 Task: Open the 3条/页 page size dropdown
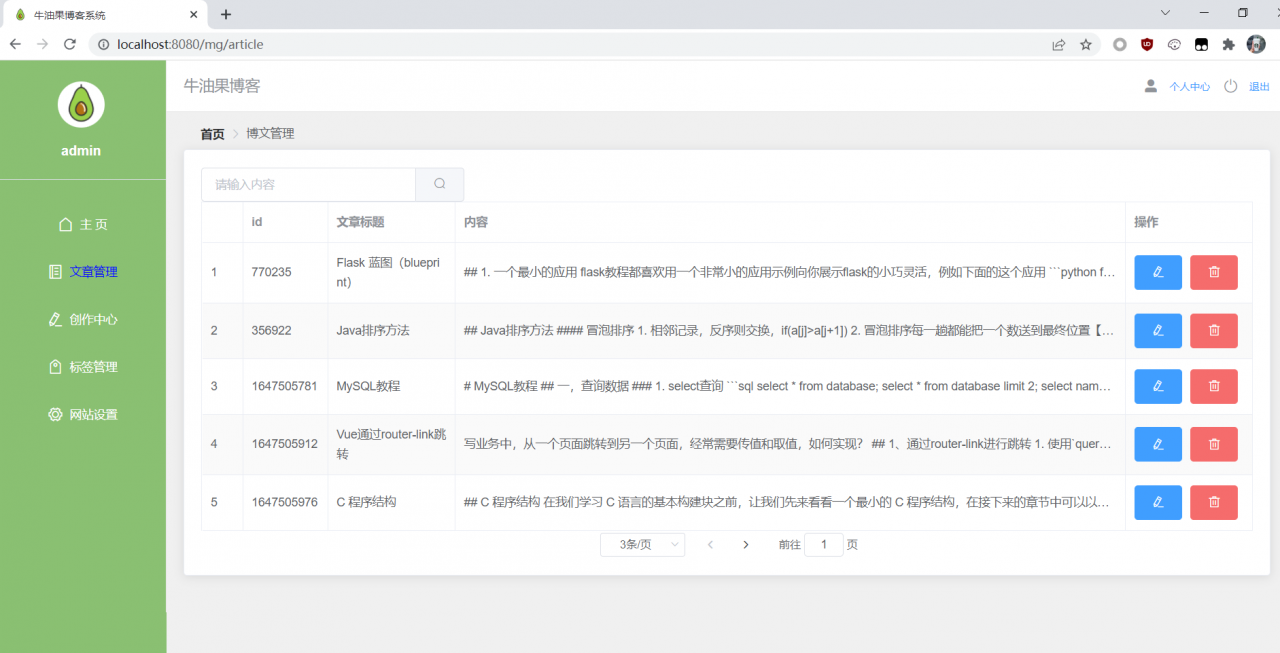click(643, 545)
